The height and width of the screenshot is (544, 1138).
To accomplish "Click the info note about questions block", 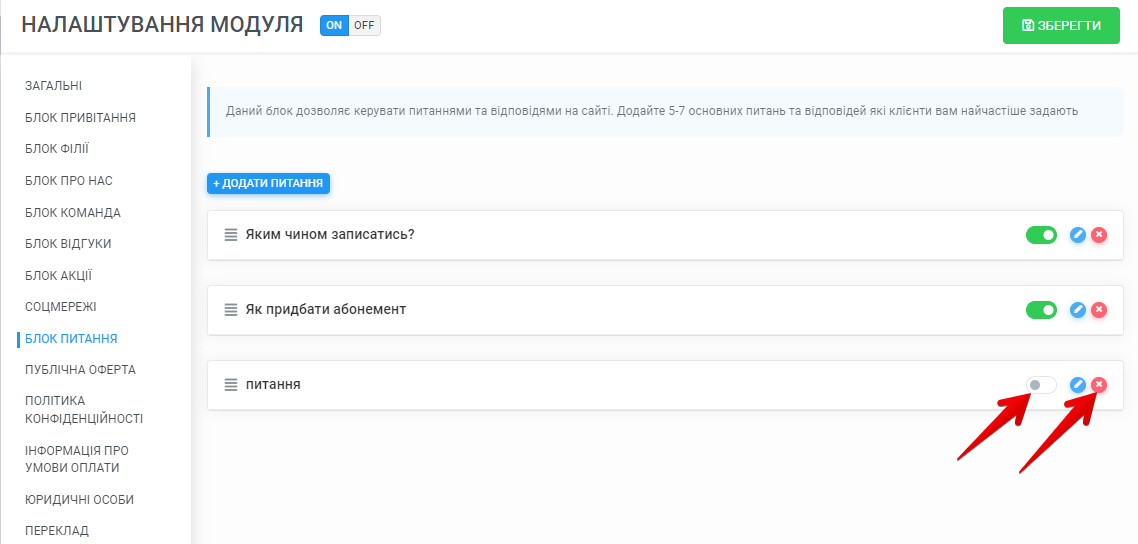I will pos(666,112).
